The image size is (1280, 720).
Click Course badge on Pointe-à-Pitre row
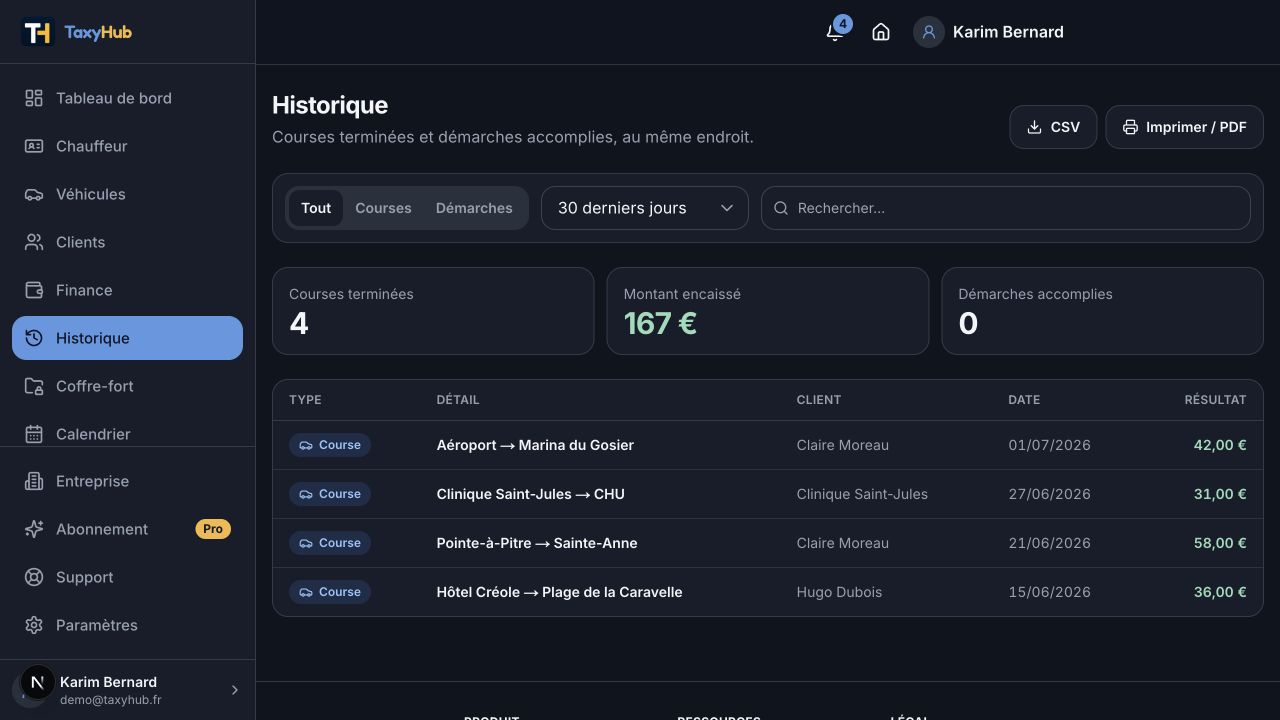click(330, 543)
